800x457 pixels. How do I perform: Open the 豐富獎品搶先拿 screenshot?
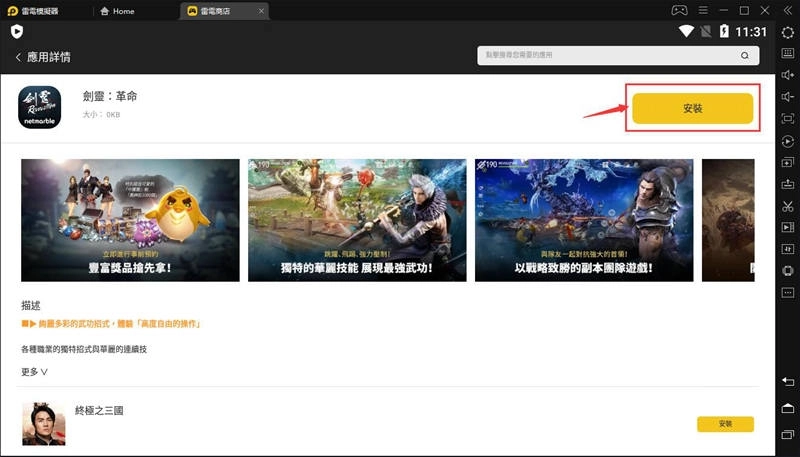(130, 220)
